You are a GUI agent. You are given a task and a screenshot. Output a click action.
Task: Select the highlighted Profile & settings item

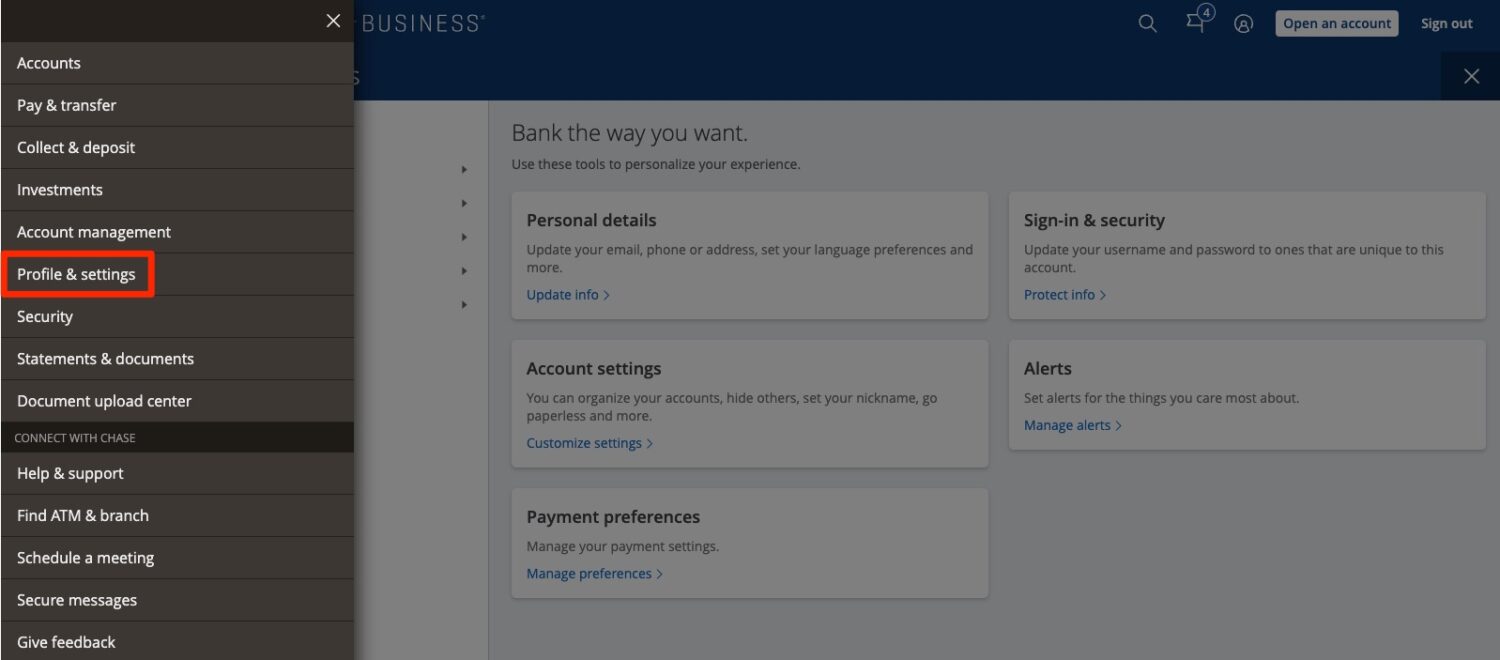point(76,273)
